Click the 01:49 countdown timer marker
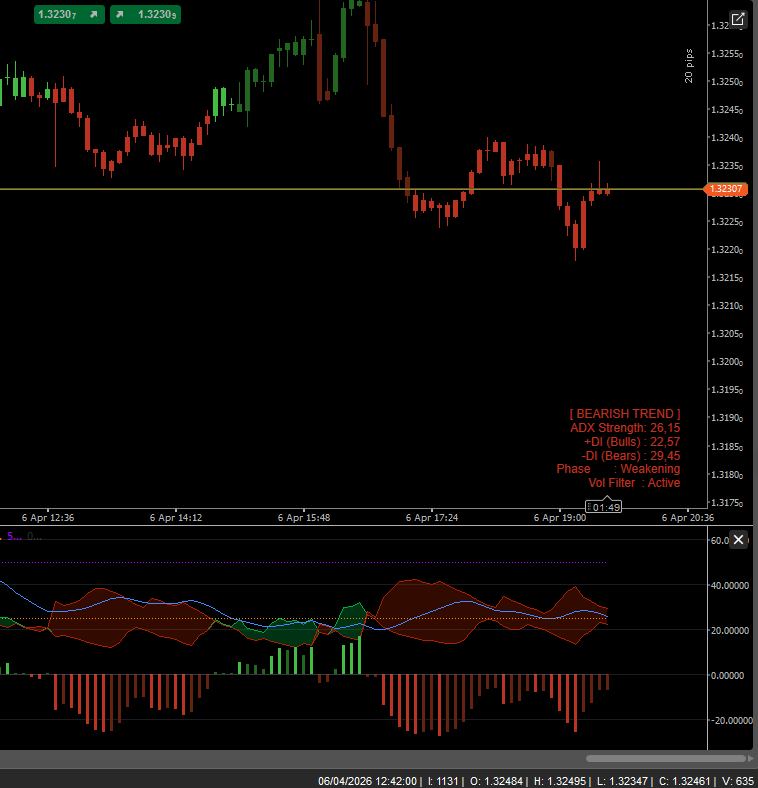 [x=605, y=507]
